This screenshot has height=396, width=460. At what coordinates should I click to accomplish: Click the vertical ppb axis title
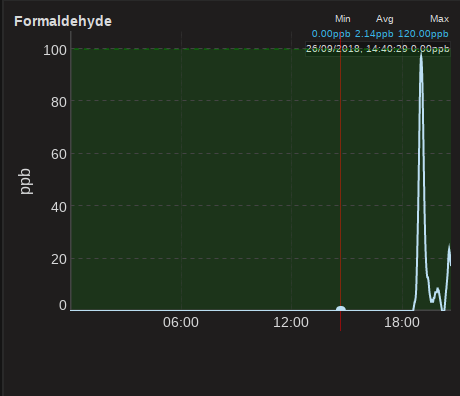[25, 181]
